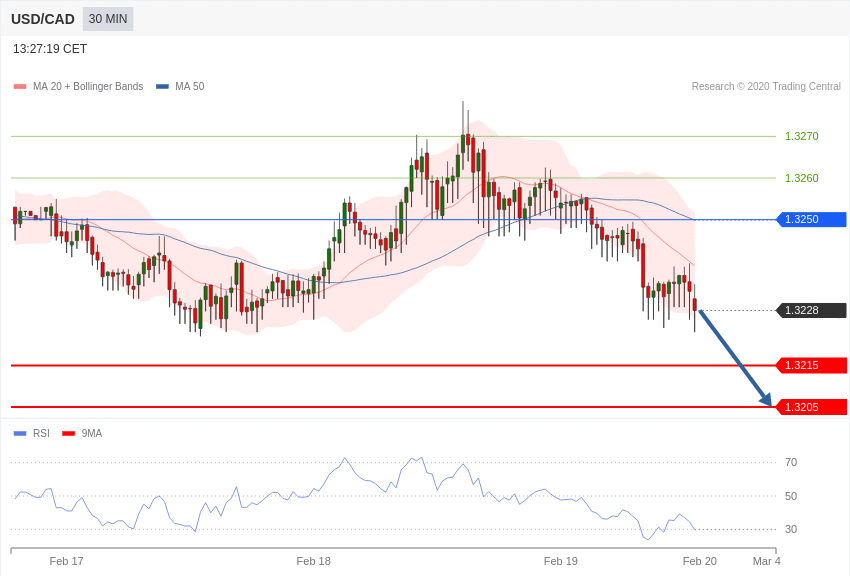Click the 1.3260 resistance level label

tap(802, 178)
